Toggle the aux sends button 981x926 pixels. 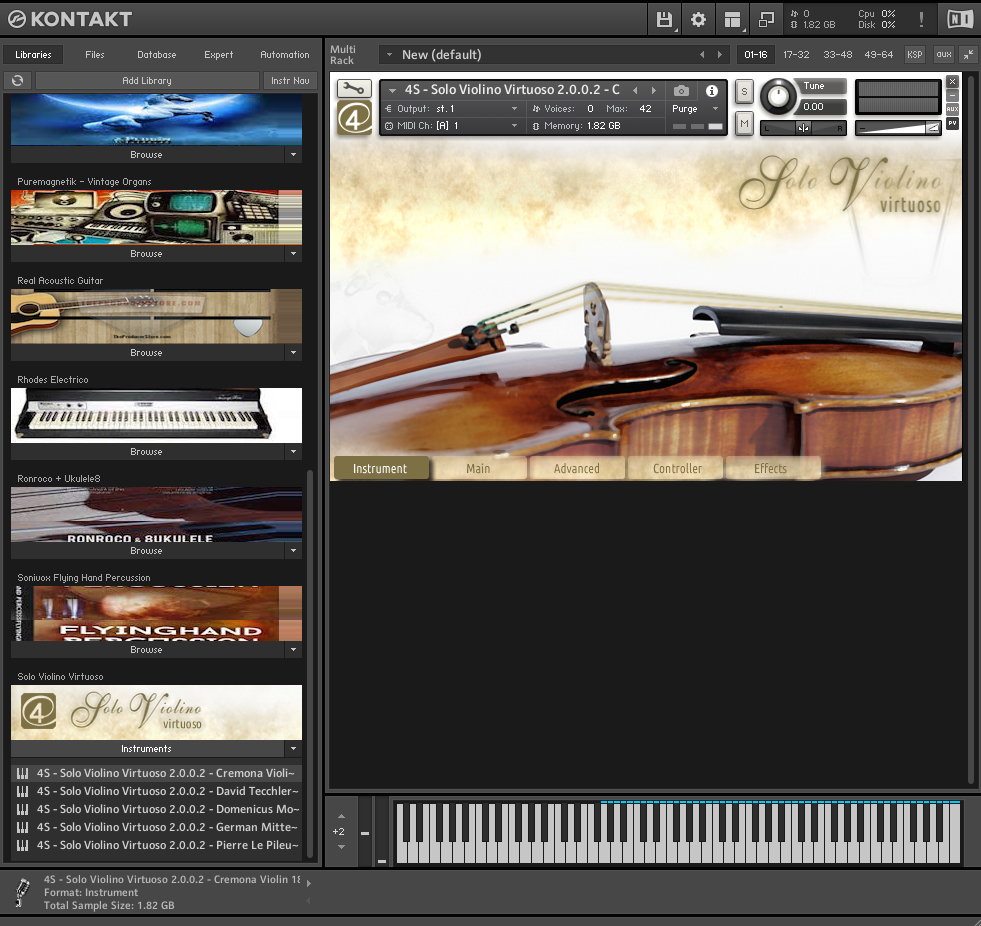point(943,54)
